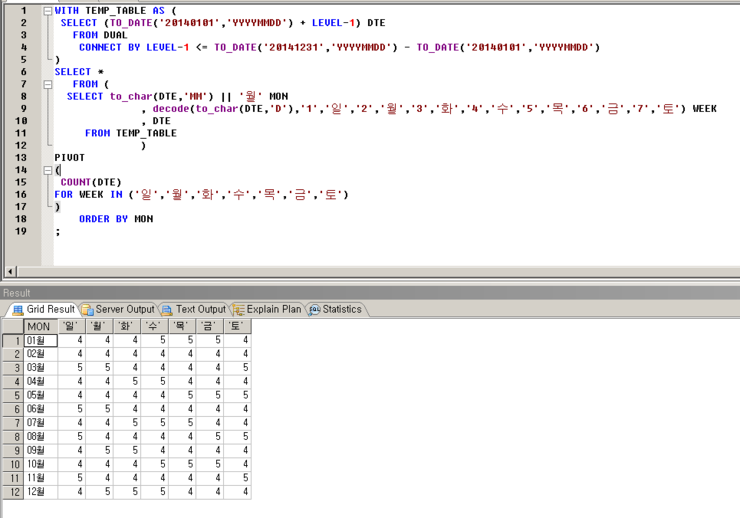Open the Text Output tab
740x518 pixels.
[x=195, y=310]
